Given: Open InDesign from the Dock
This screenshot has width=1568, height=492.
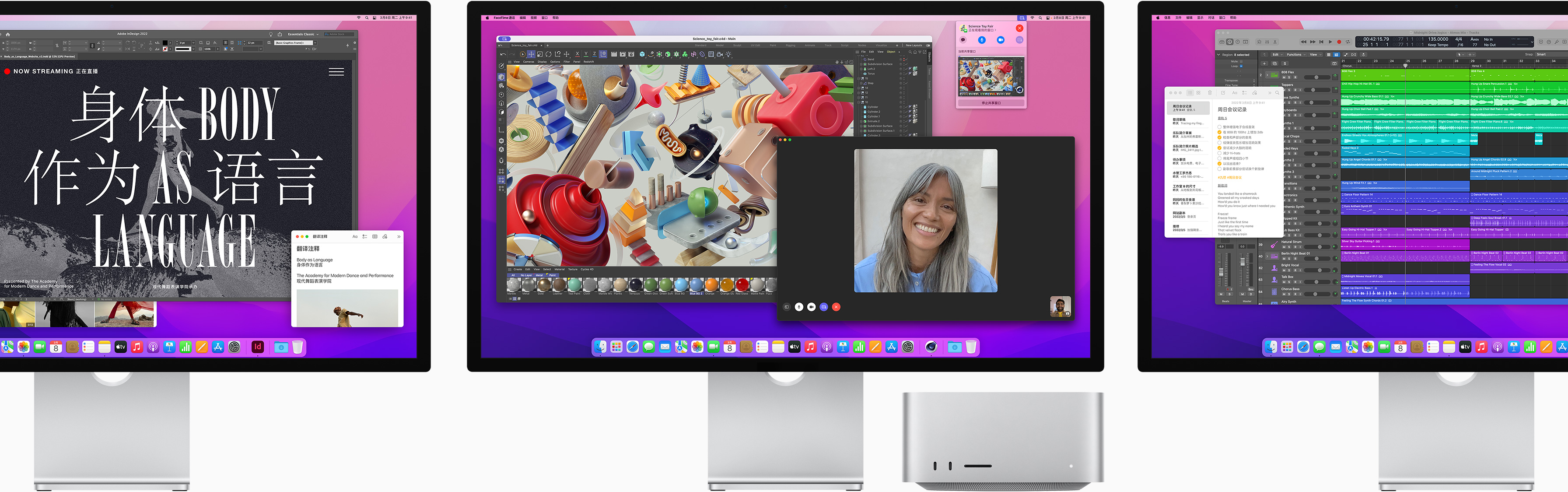Looking at the screenshot, I should 258,347.
